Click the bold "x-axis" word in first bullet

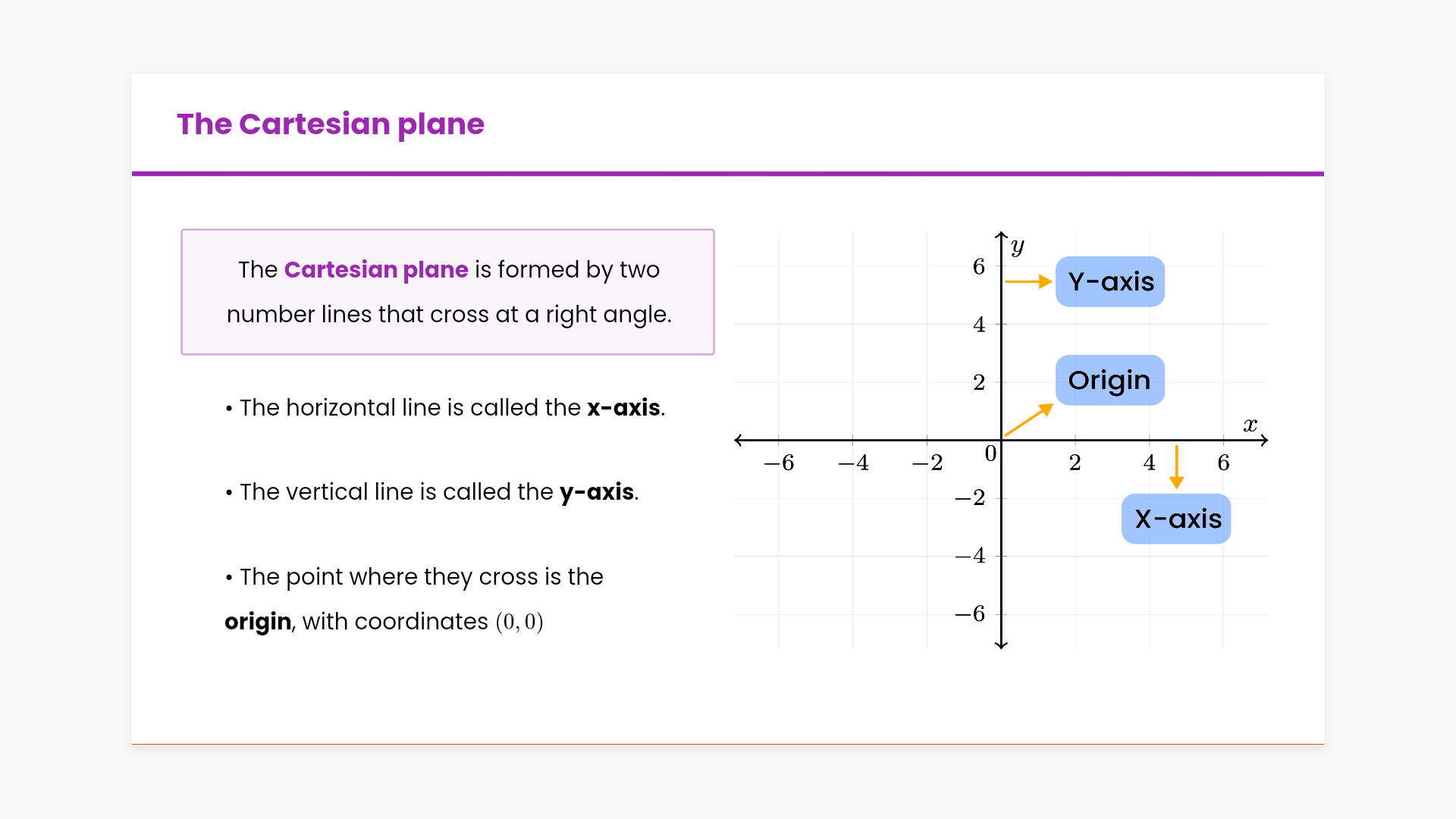623,408
